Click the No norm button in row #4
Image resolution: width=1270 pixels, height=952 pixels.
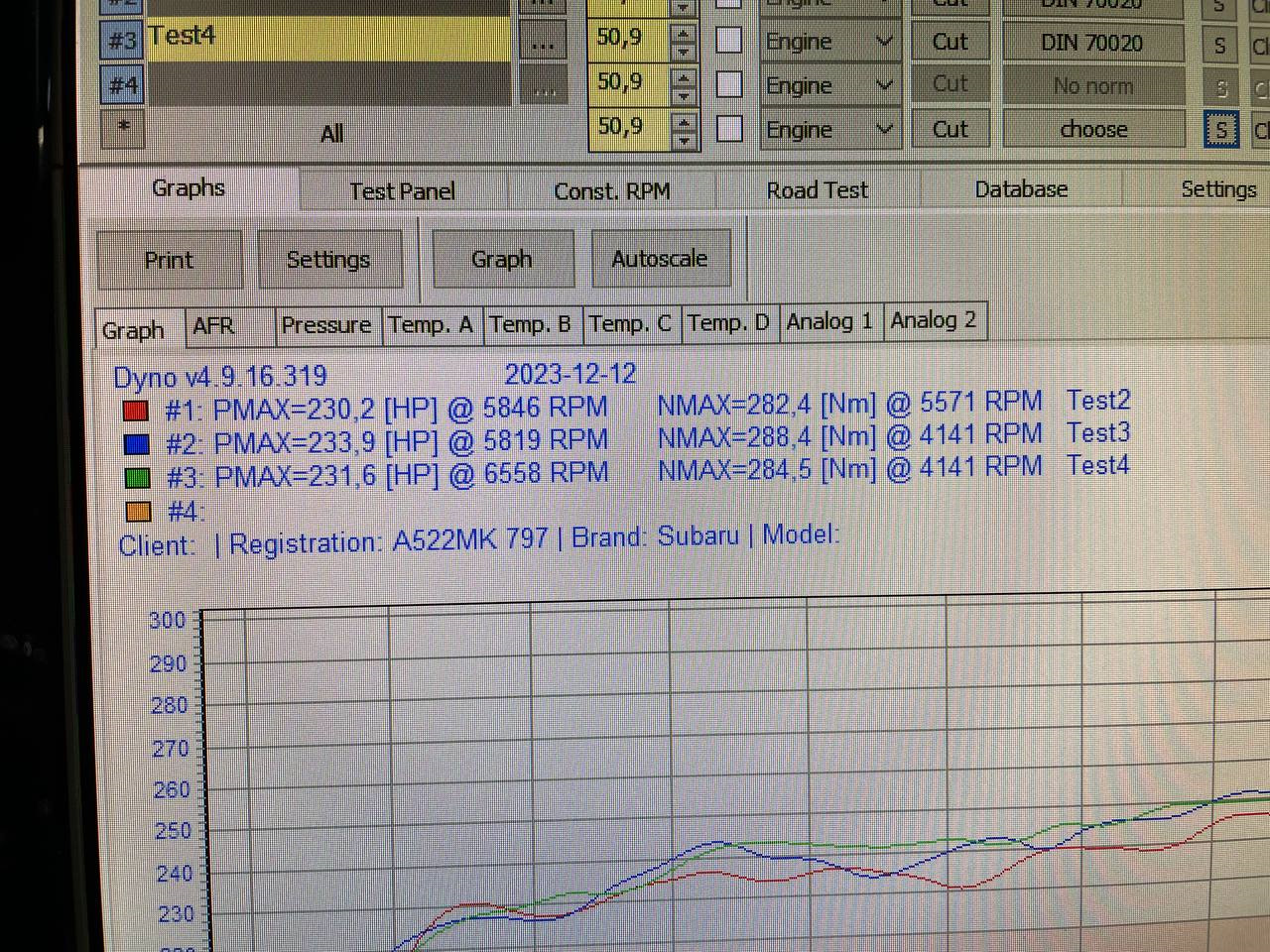coord(1092,86)
